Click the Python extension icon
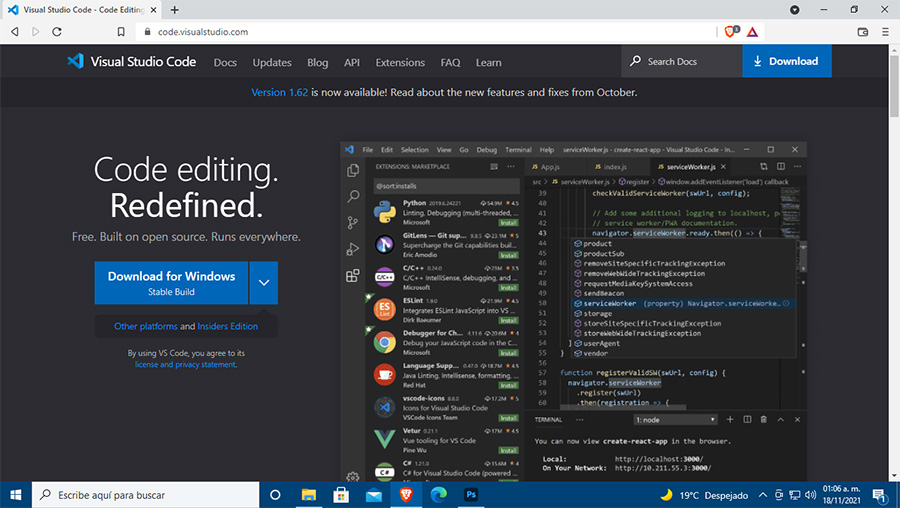The width and height of the screenshot is (900, 508). [x=385, y=212]
